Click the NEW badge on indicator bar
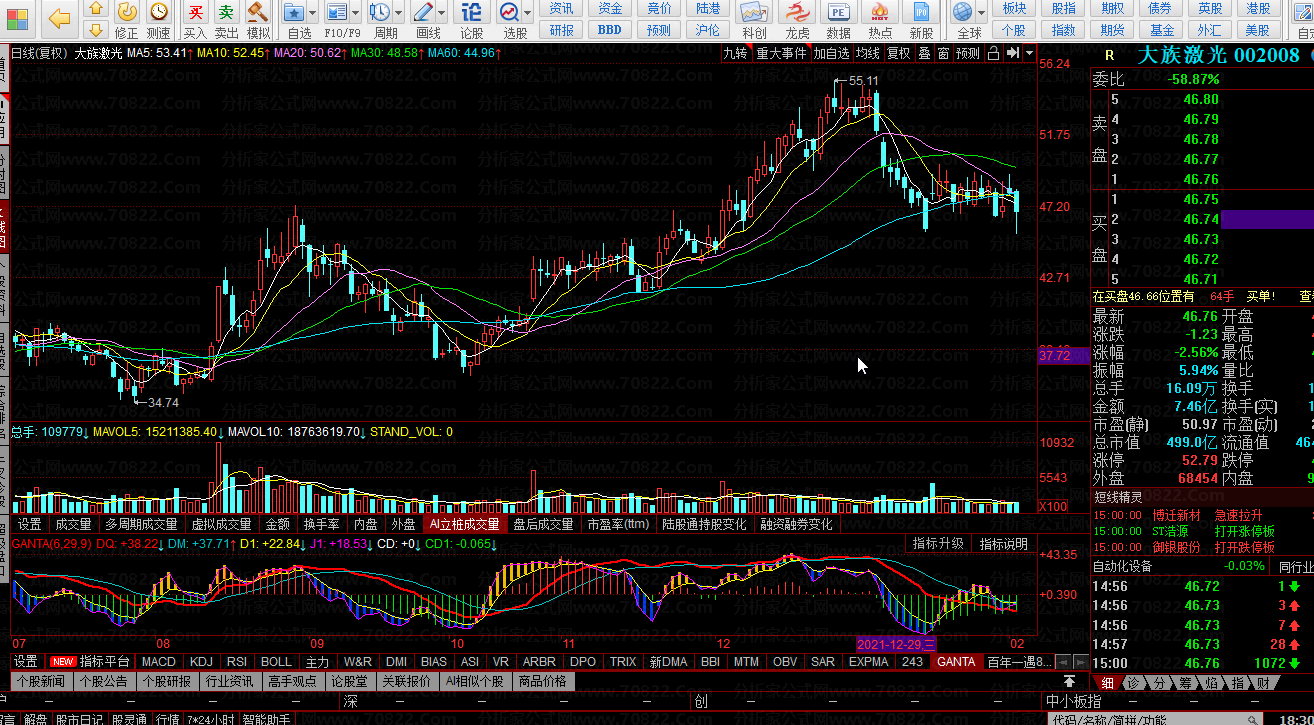This screenshot has height=725, width=1314. click(64, 662)
